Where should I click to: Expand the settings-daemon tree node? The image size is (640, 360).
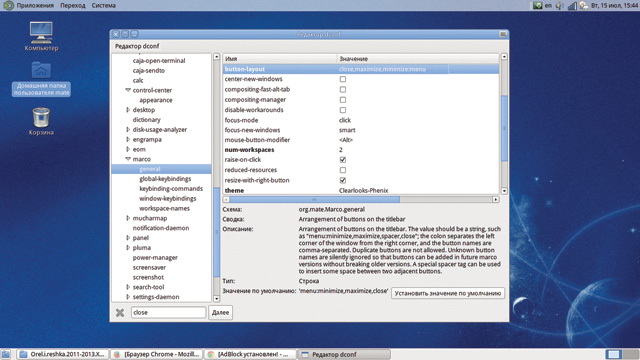[128, 297]
